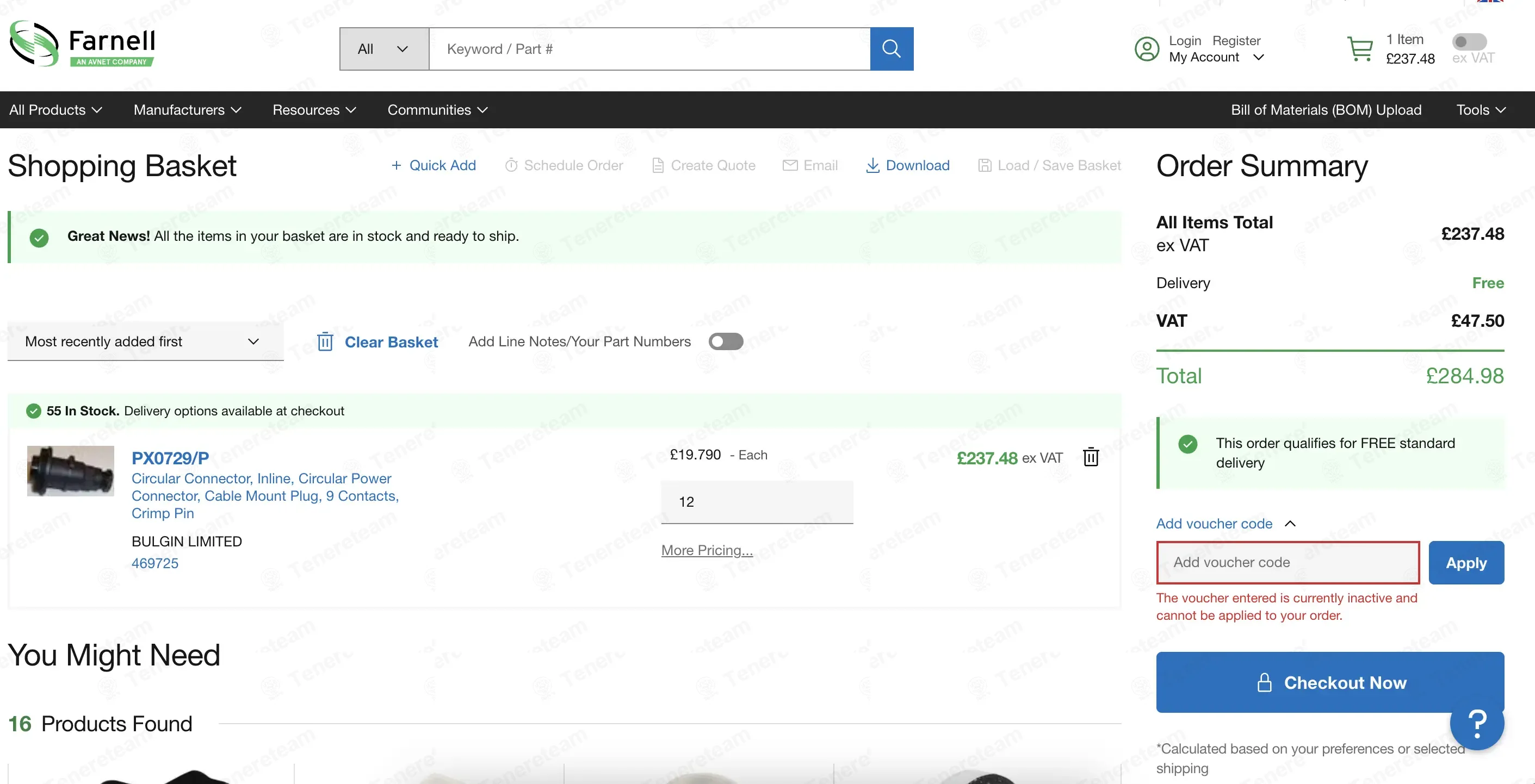This screenshot has height=784, width=1535.
Task: Click the Checkout Now padlock icon
Action: tap(1264, 683)
